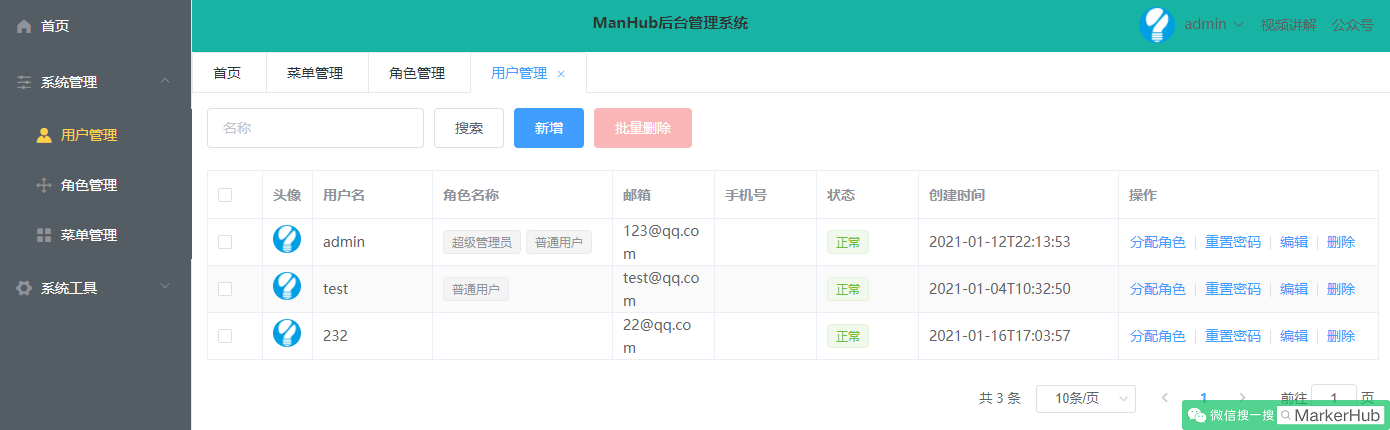The image size is (1390, 430).
Task: Click the 正常 status tag for admin
Action: click(848, 242)
